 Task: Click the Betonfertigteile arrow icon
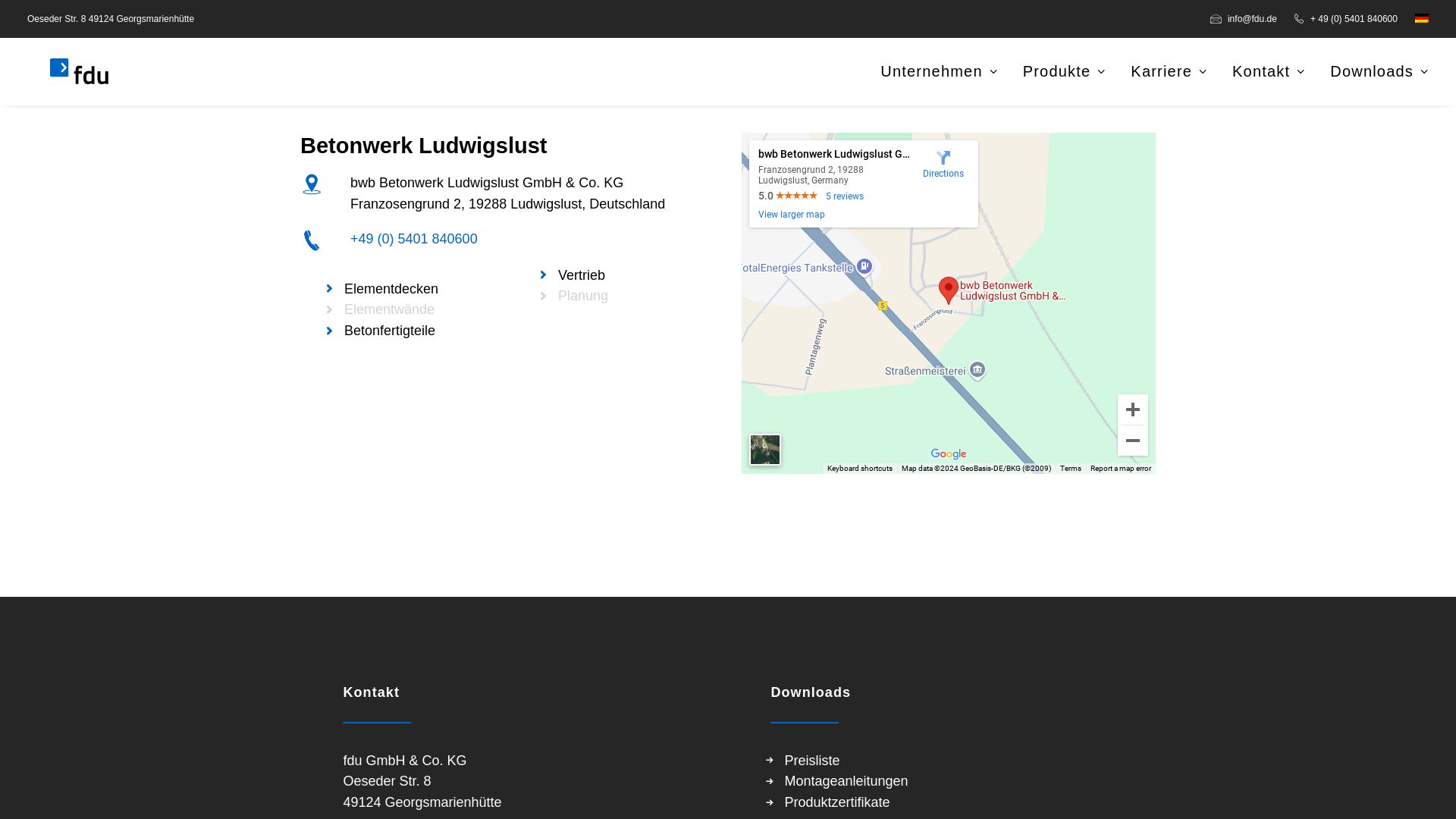pos(329,330)
